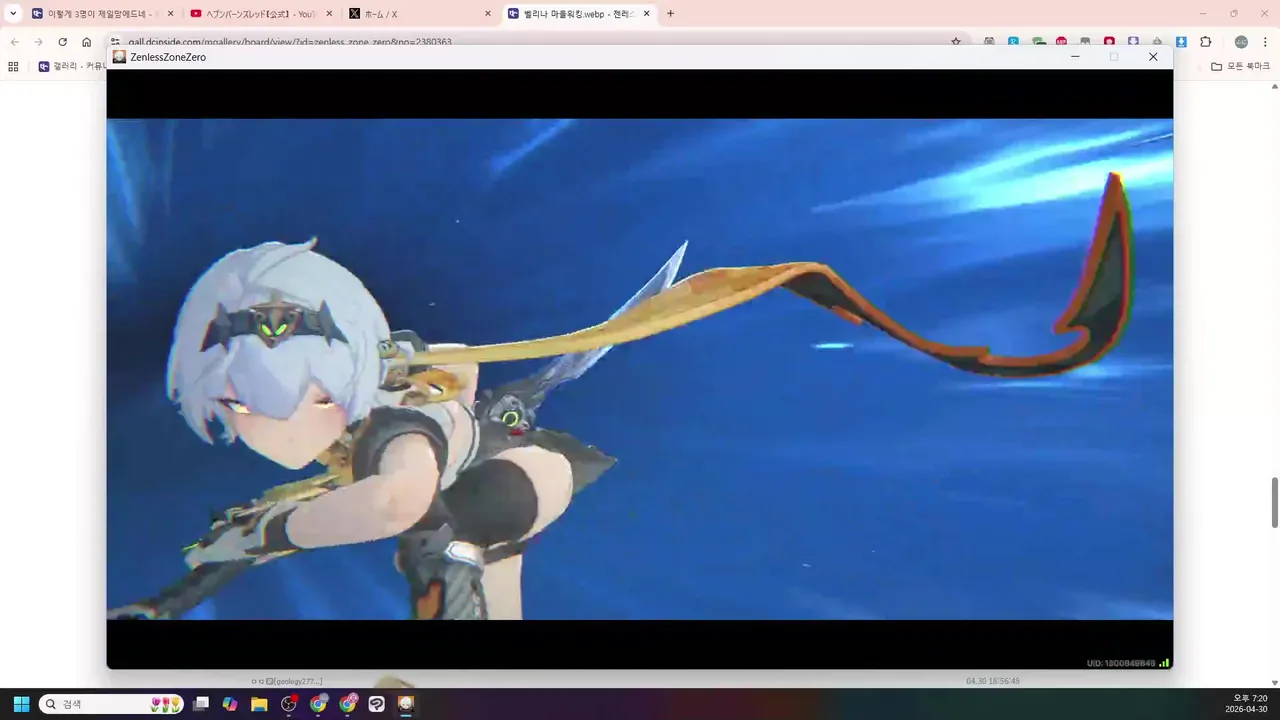Switch to the ホーム / X tab

(420, 14)
